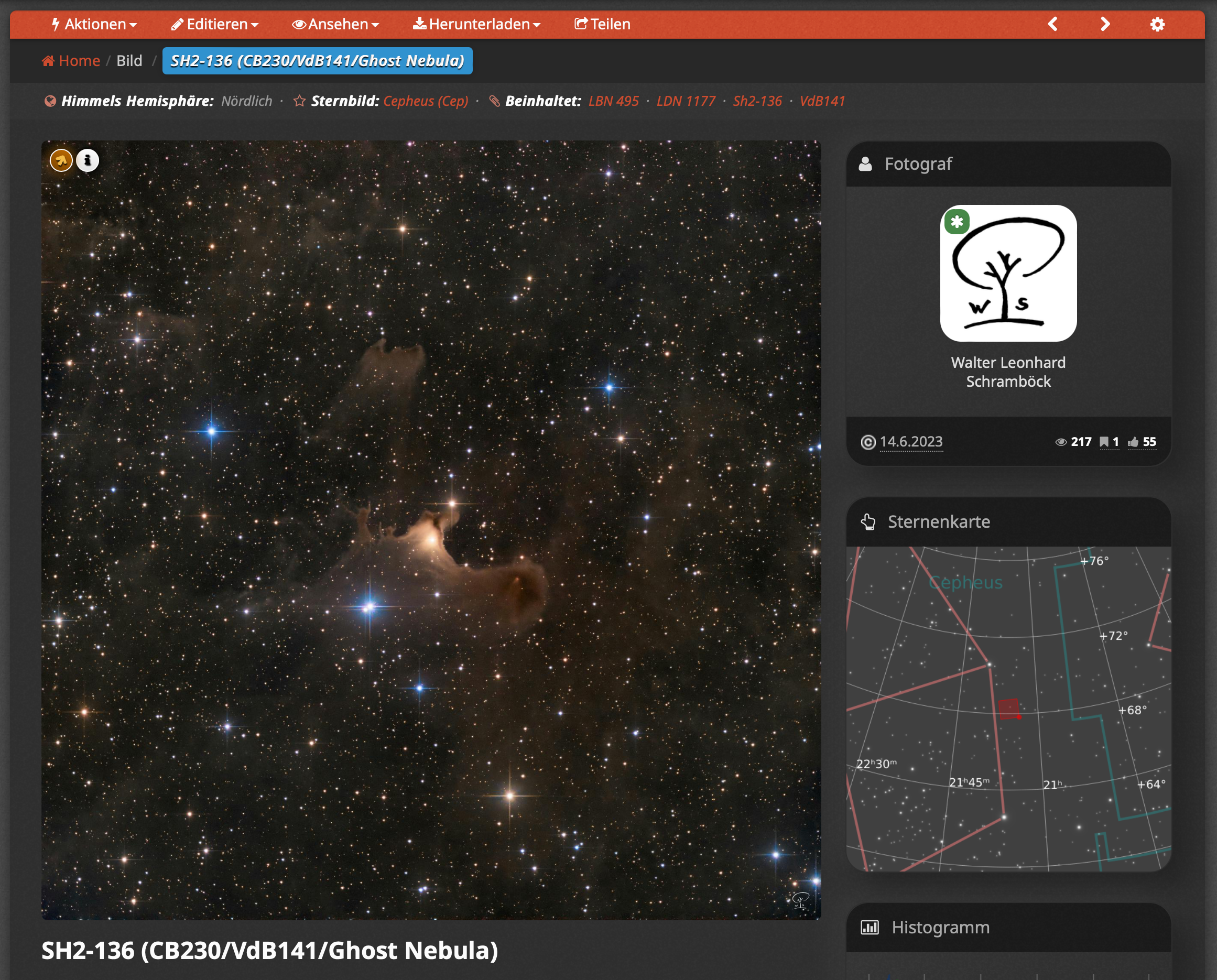Click the Sternenkarte sky map
1217x980 pixels.
click(x=1008, y=709)
